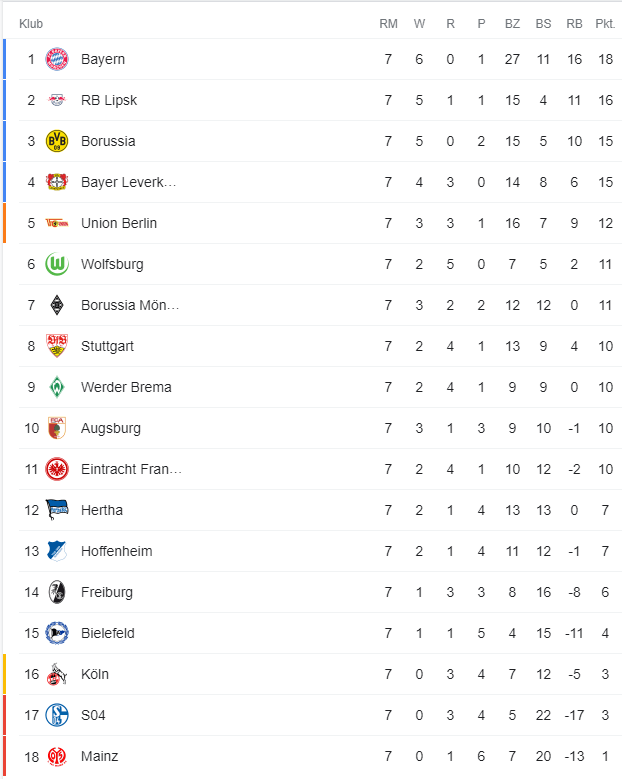Open the Stuttgart team link

point(107,346)
